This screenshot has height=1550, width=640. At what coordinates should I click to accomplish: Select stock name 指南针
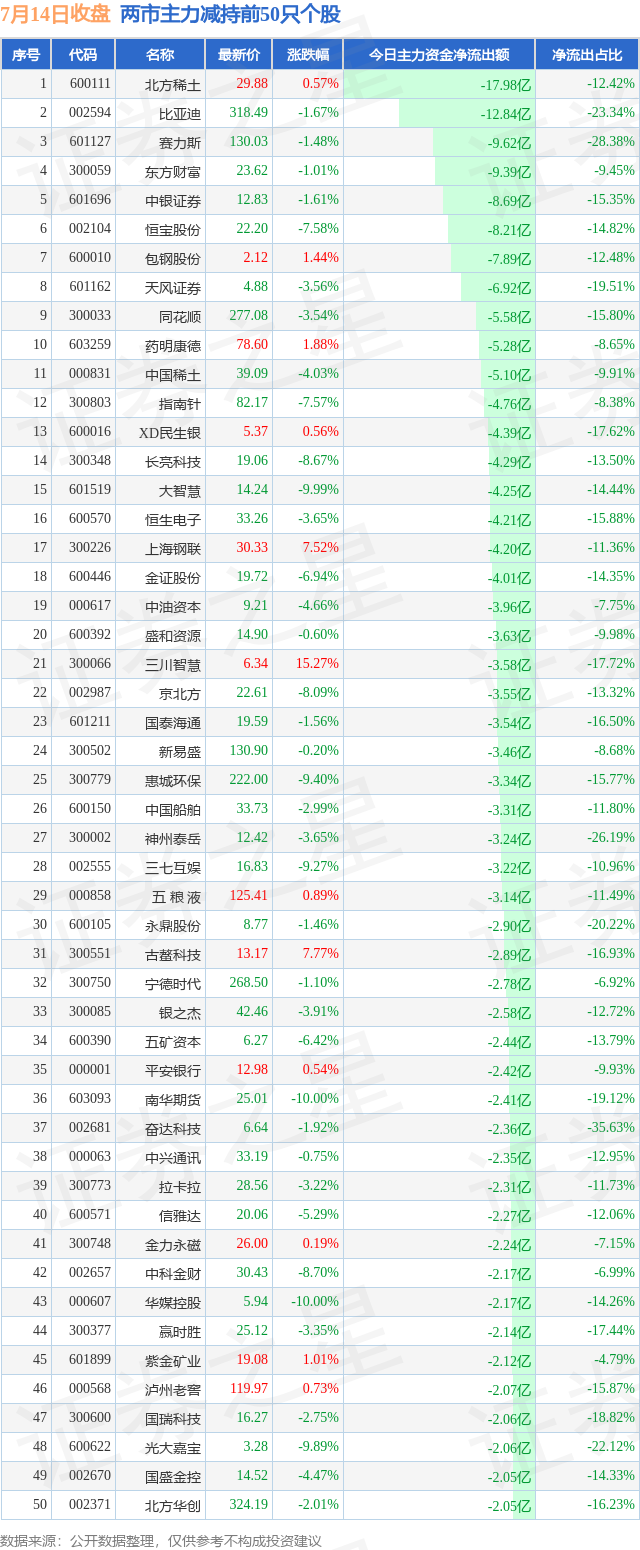pyautogui.click(x=180, y=403)
